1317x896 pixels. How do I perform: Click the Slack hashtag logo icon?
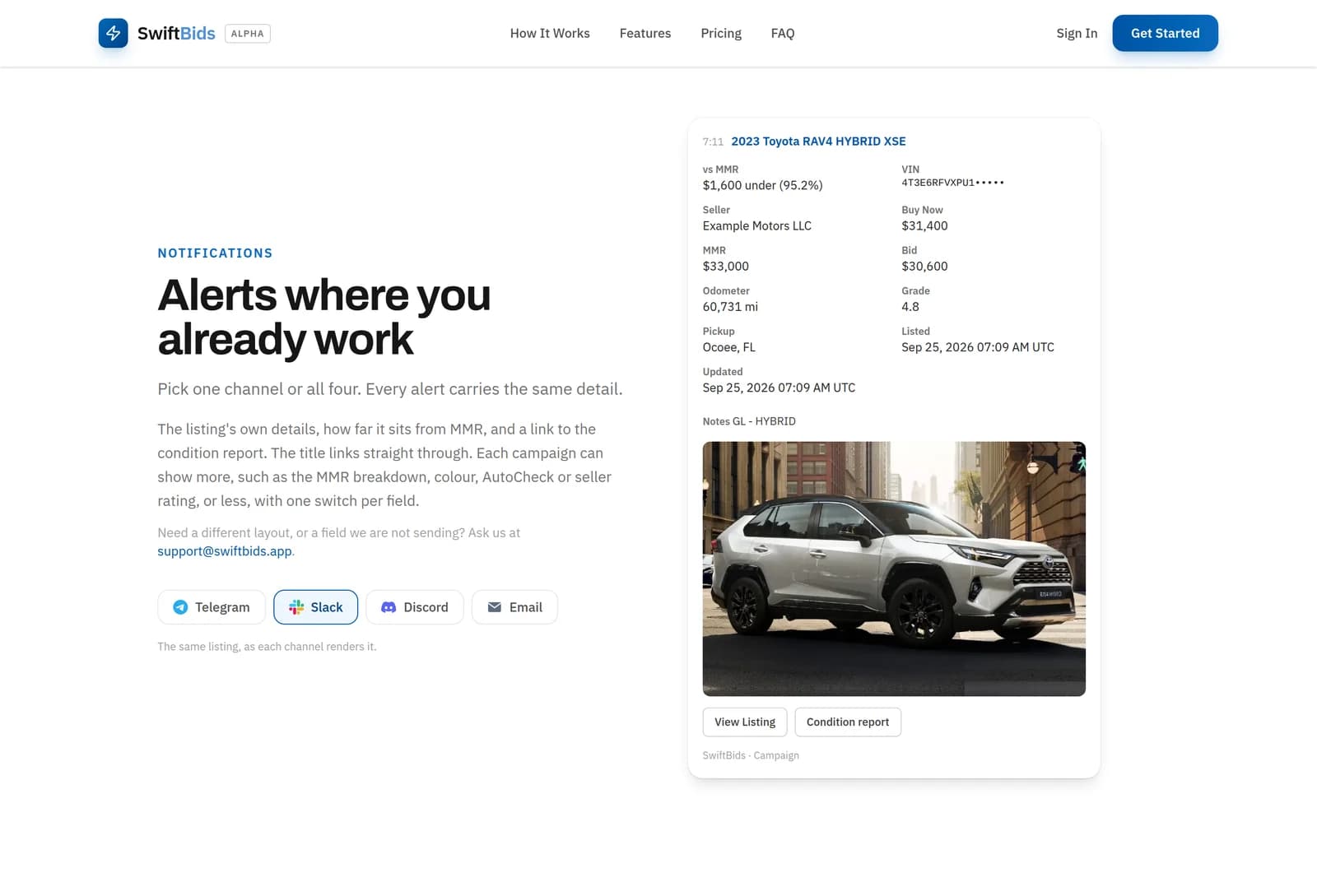tap(296, 607)
